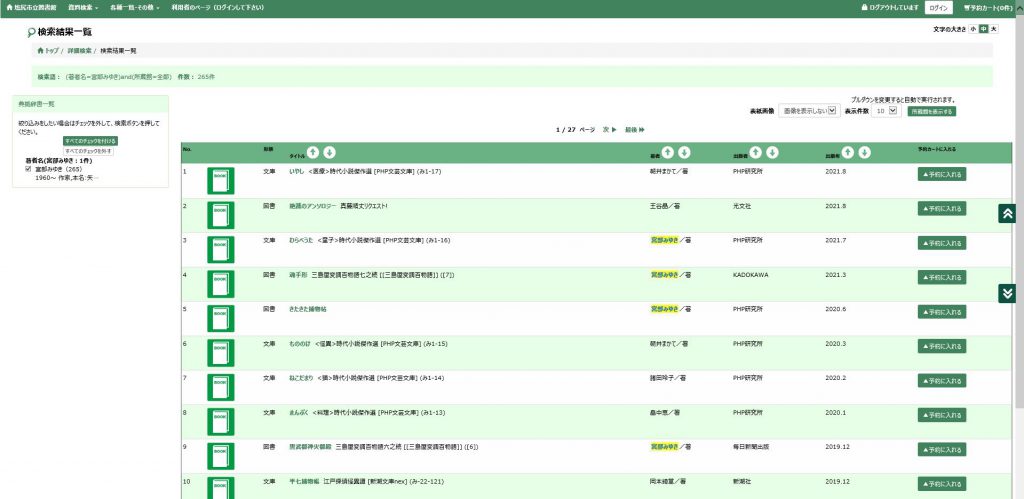
Task: Expand the 各種一覧・その他 menu in the top bar
Action: point(135,8)
